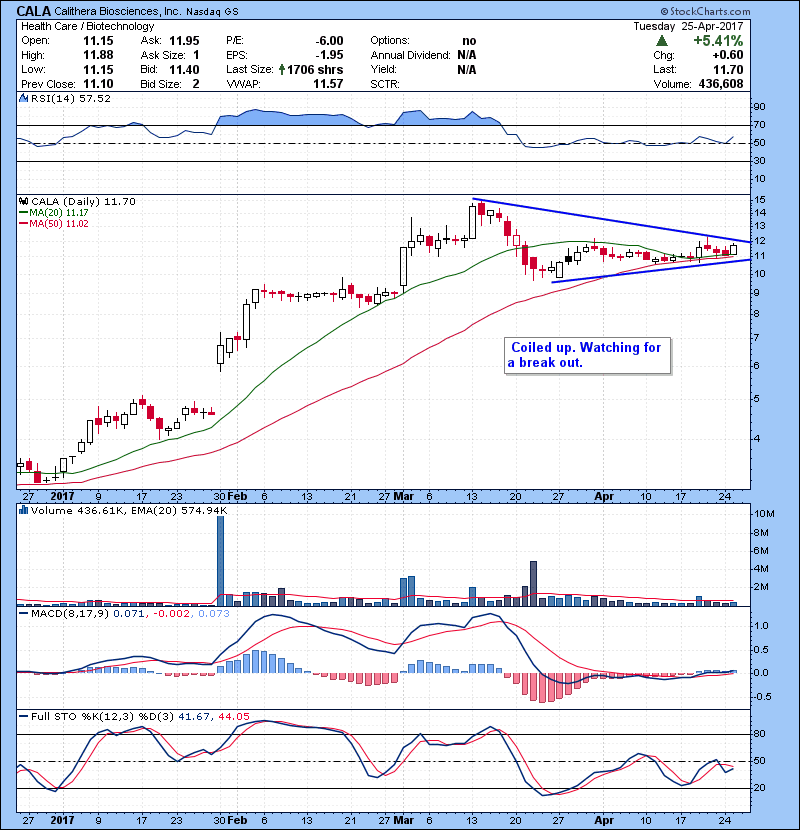Viewport: 800px width, 830px height.
Task: Click the green up triangle above +5.41%
Action: [661, 41]
